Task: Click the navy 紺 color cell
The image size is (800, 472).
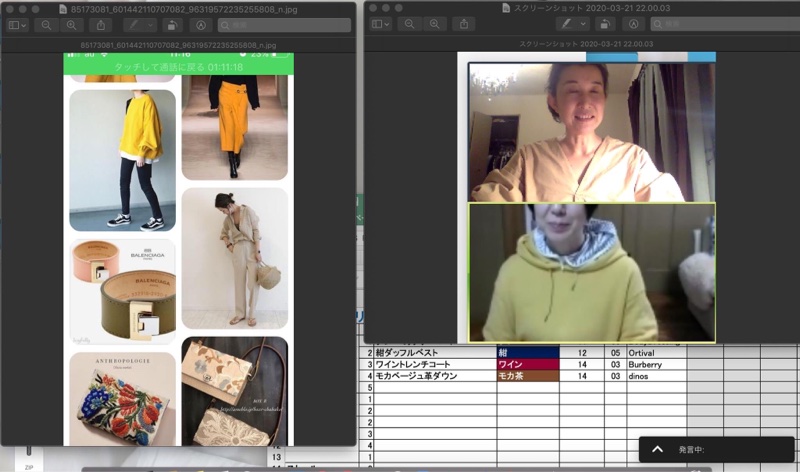Action: tap(528, 353)
